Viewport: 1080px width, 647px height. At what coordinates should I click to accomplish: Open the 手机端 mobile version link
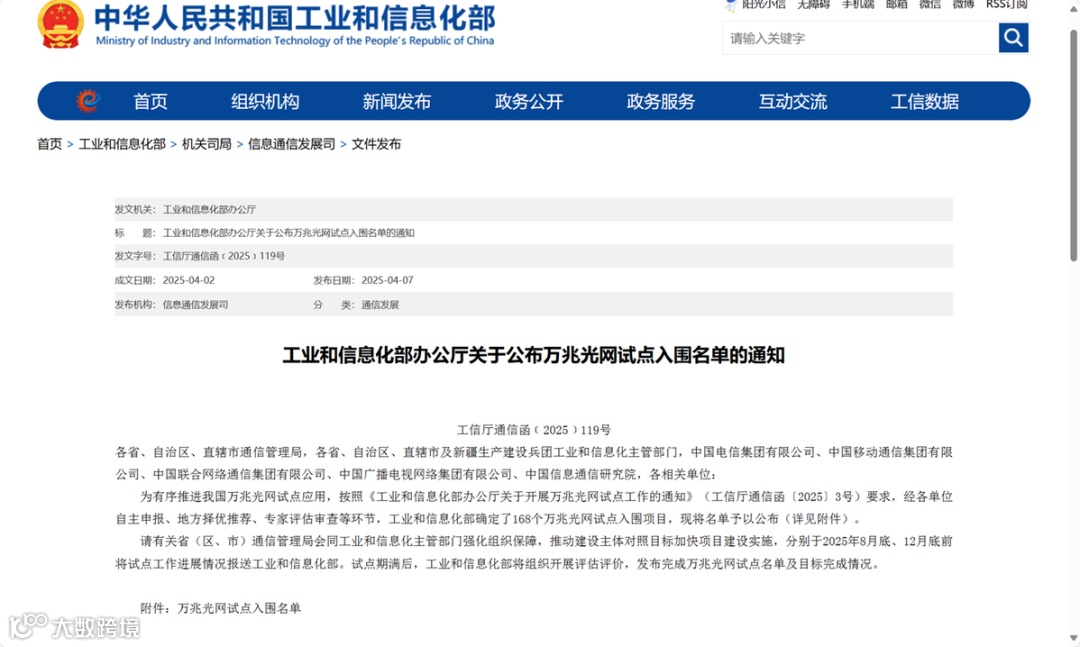pos(858,4)
